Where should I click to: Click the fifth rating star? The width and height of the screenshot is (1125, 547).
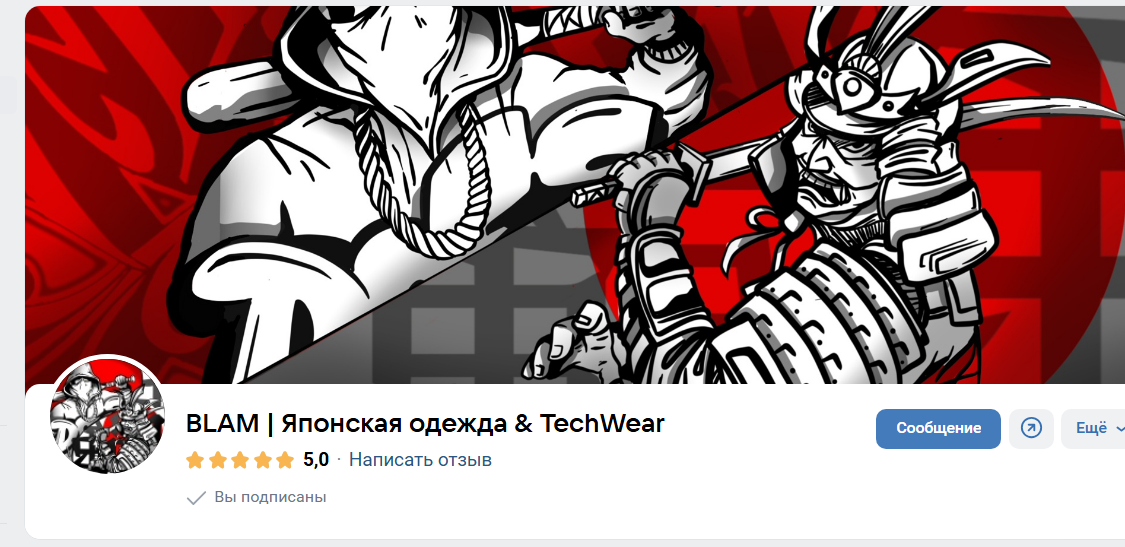pos(286,460)
